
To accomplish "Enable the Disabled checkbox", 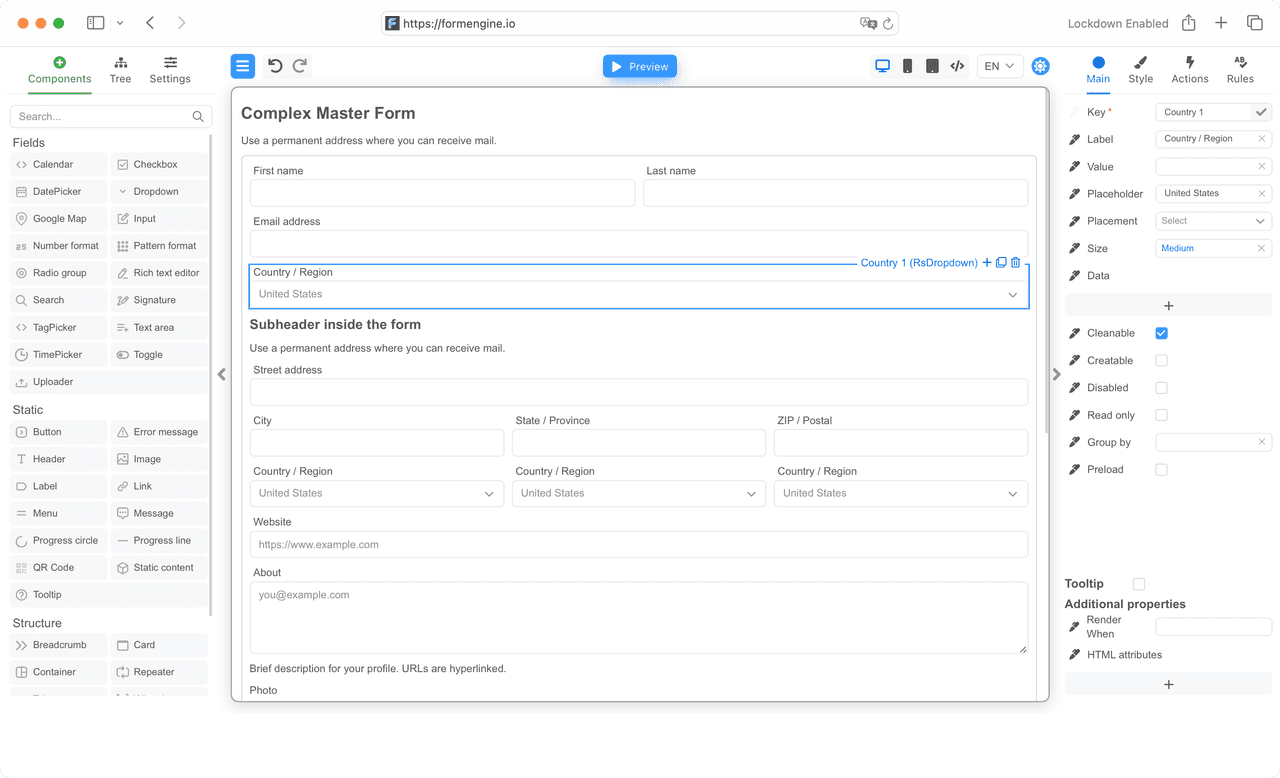I will click(x=1161, y=388).
